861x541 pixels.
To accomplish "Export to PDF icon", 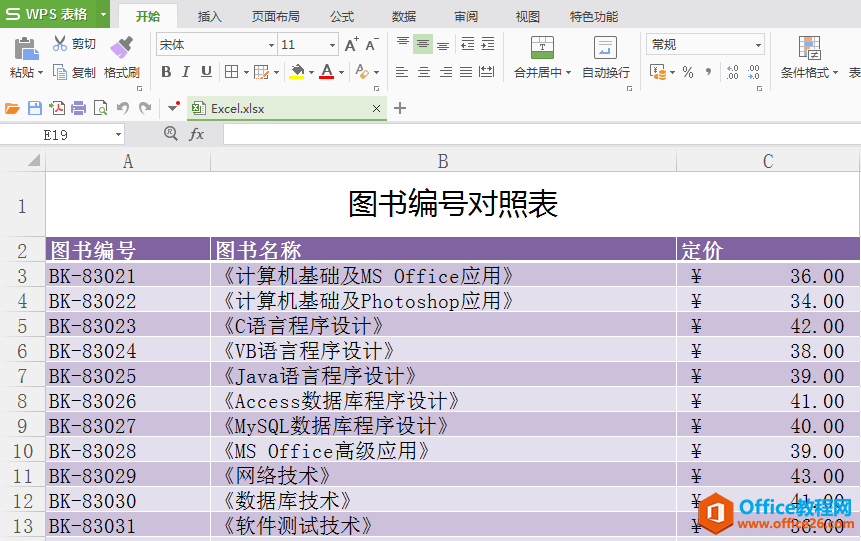I will point(57,108).
